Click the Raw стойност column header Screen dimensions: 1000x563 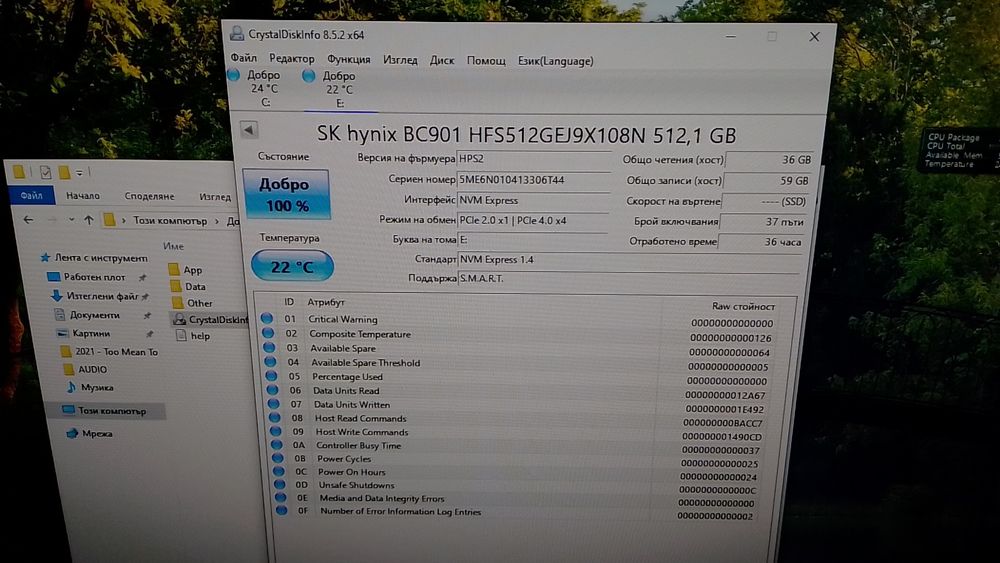click(x=743, y=307)
